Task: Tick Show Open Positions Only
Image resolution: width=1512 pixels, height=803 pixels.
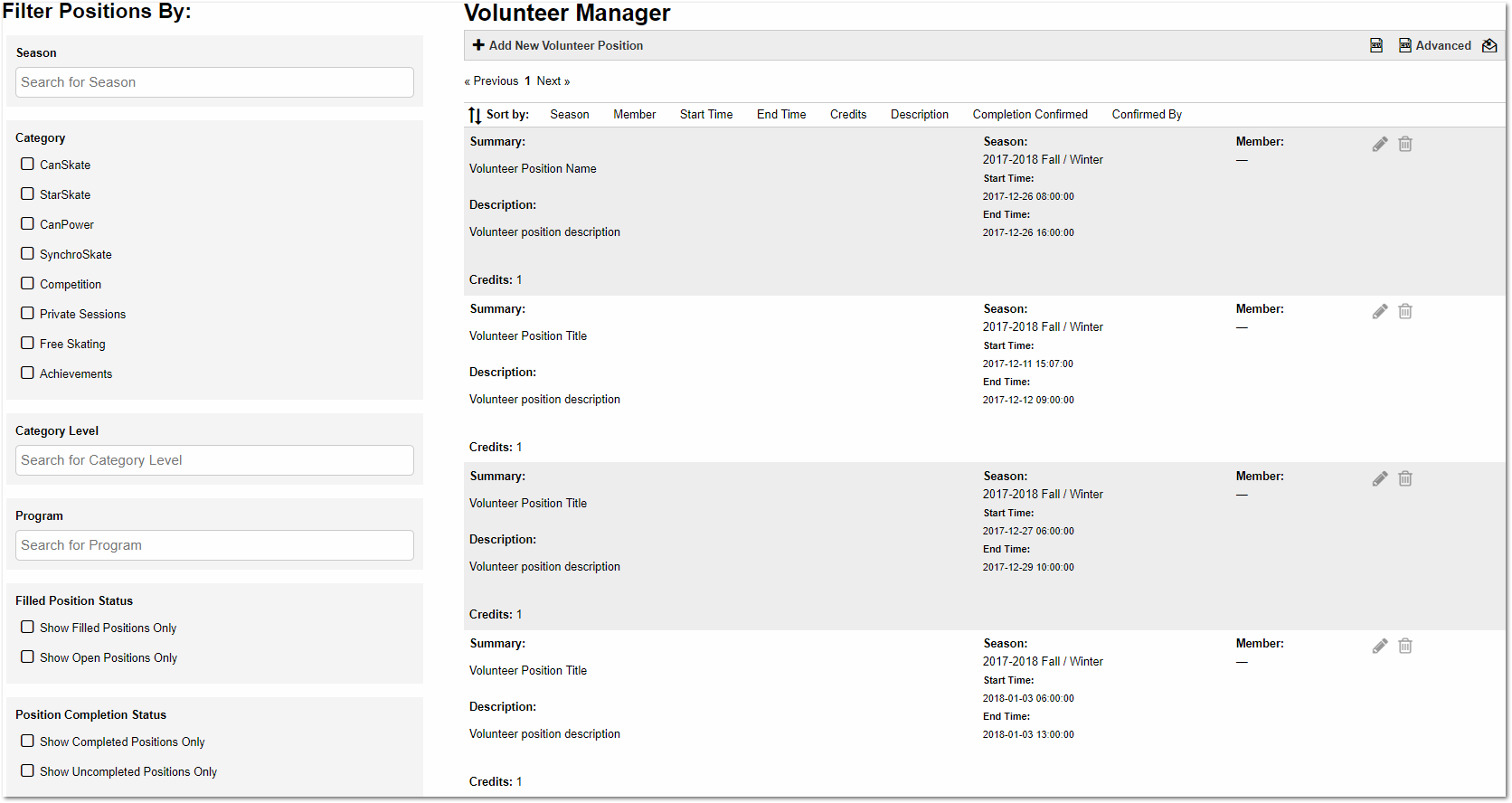Action: tap(28, 657)
